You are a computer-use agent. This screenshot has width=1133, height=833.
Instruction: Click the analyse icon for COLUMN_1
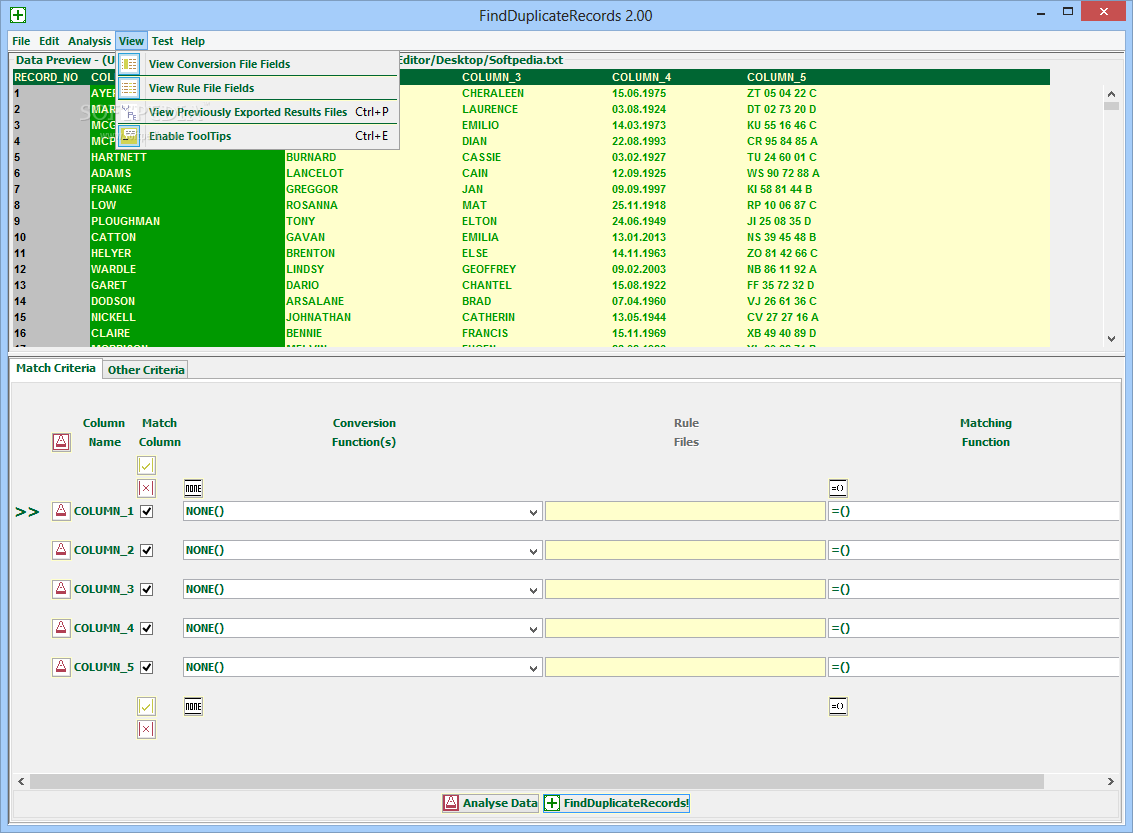tap(61, 512)
